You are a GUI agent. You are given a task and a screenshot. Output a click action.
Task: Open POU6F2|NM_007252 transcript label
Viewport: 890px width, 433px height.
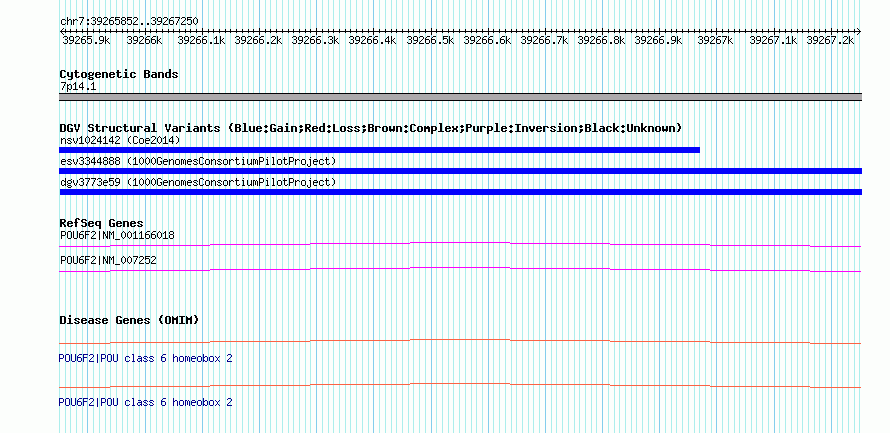(x=108, y=260)
